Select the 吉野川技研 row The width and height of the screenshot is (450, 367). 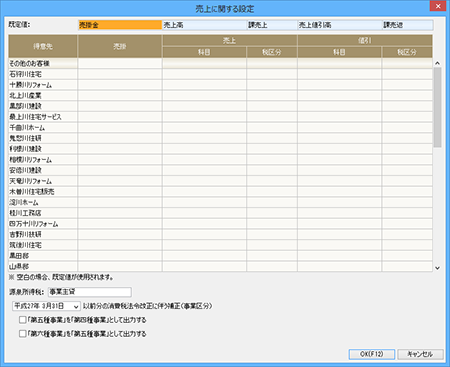[x=220, y=234]
